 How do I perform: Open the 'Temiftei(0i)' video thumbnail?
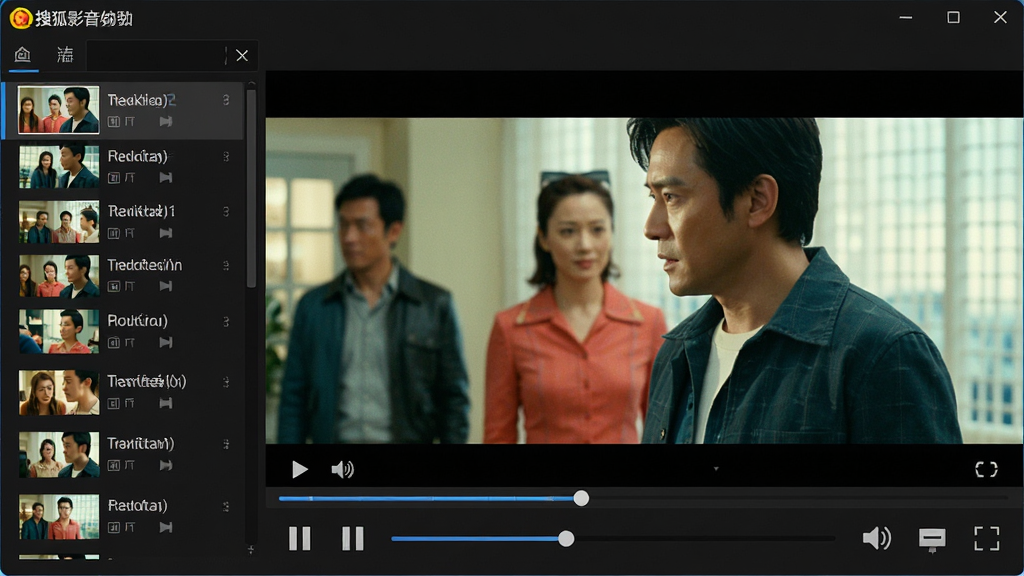pyautogui.click(x=59, y=392)
